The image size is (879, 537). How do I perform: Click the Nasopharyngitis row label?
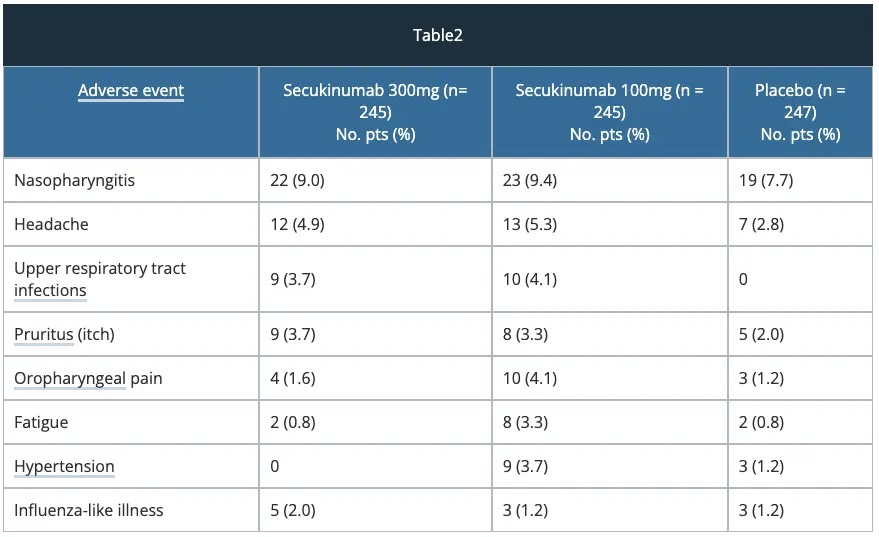(x=75, y=181)
